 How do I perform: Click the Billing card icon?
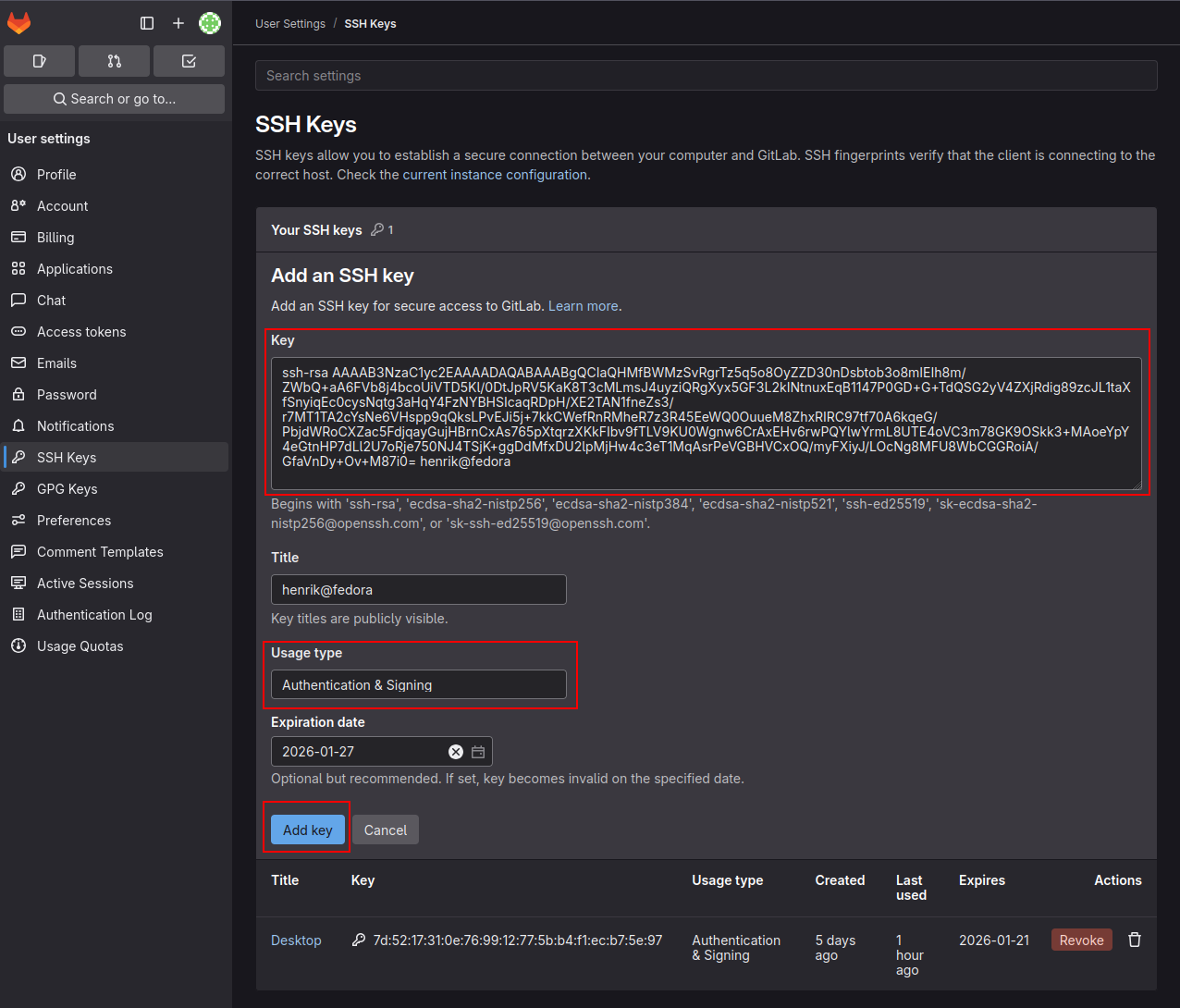point(18,237)
